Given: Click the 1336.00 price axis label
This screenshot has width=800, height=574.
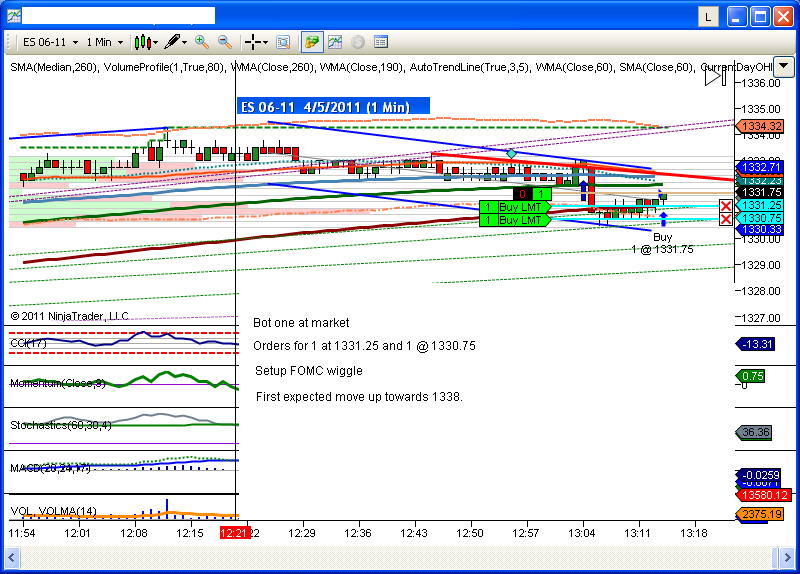Looking at the screenshot, I should [761, 83].
